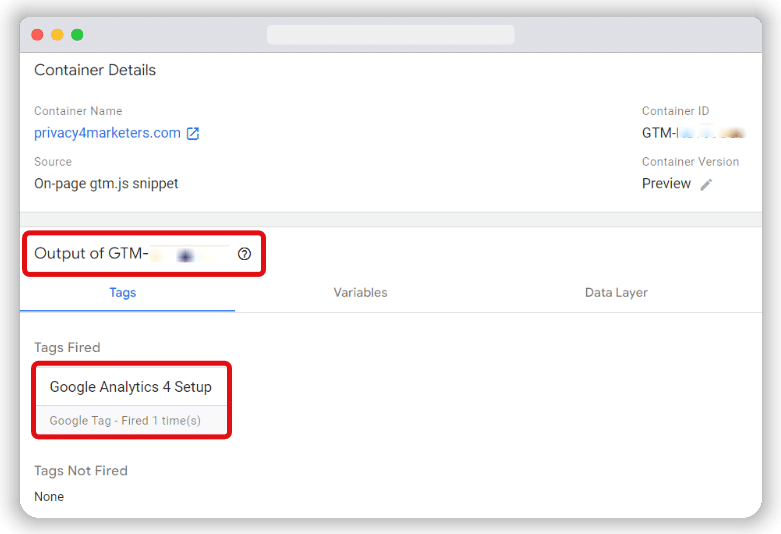Click the browser address bar
The height and width of the screenshot is (534, 781).
(390, 35)
